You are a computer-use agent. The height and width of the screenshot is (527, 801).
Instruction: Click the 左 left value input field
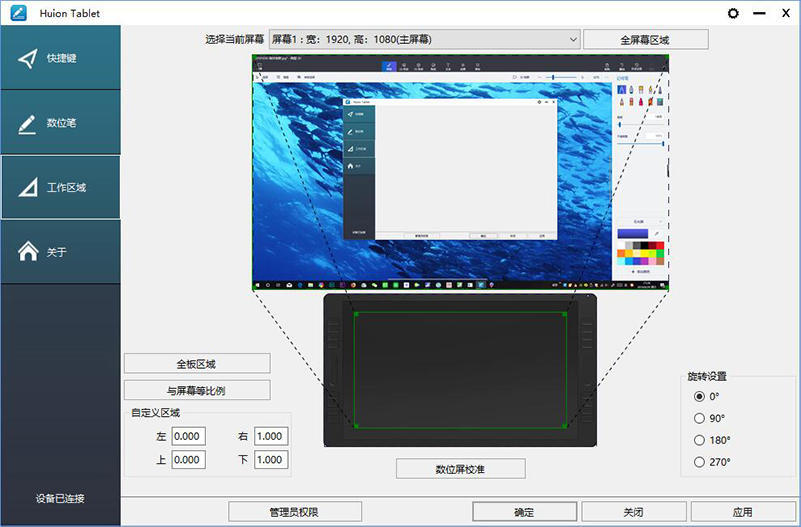pyautogui.click(x=189, y=436)
